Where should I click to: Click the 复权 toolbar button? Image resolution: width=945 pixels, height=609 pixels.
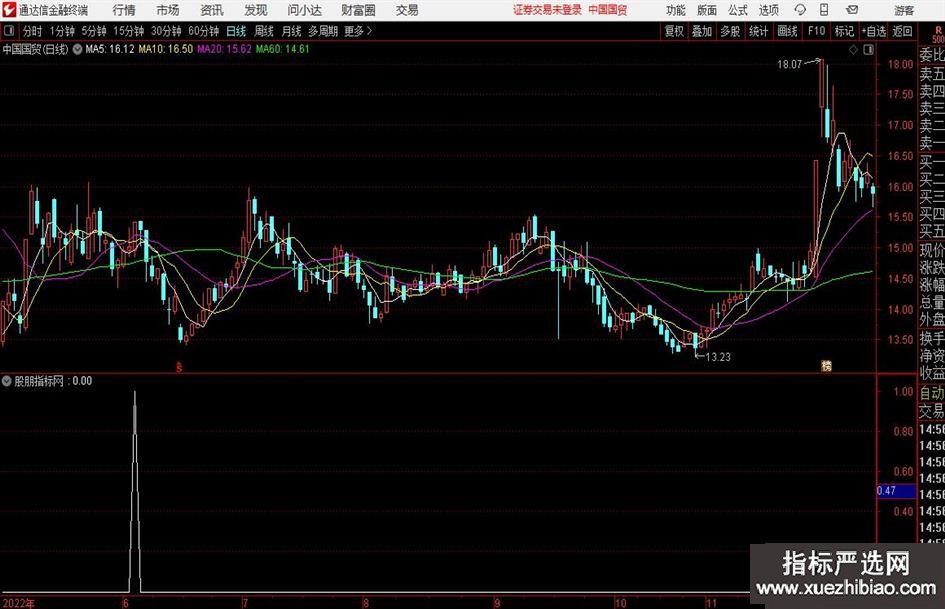[x=674, y=31]
